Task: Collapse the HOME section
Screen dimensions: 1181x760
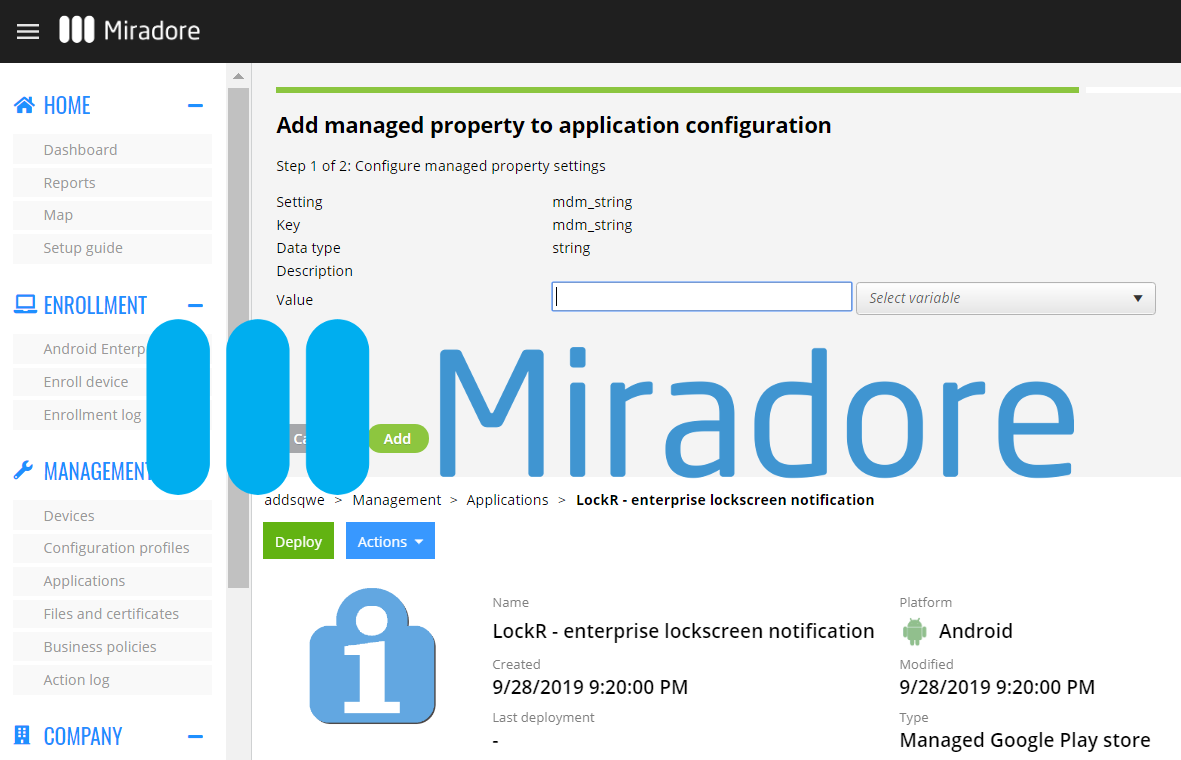Action: point(195,105)
